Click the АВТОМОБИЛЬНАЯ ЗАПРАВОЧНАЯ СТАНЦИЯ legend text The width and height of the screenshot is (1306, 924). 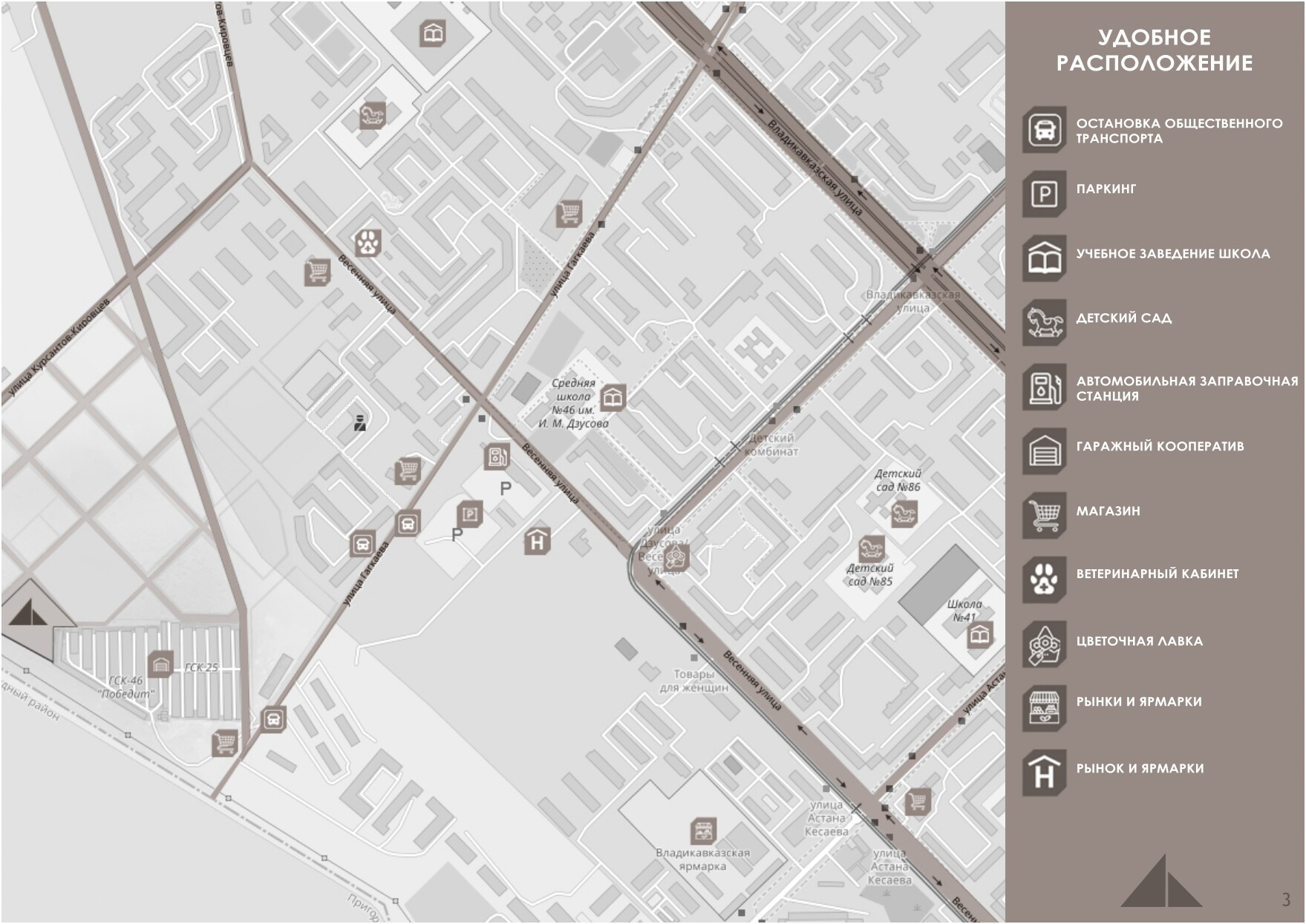pos(1186,388)
